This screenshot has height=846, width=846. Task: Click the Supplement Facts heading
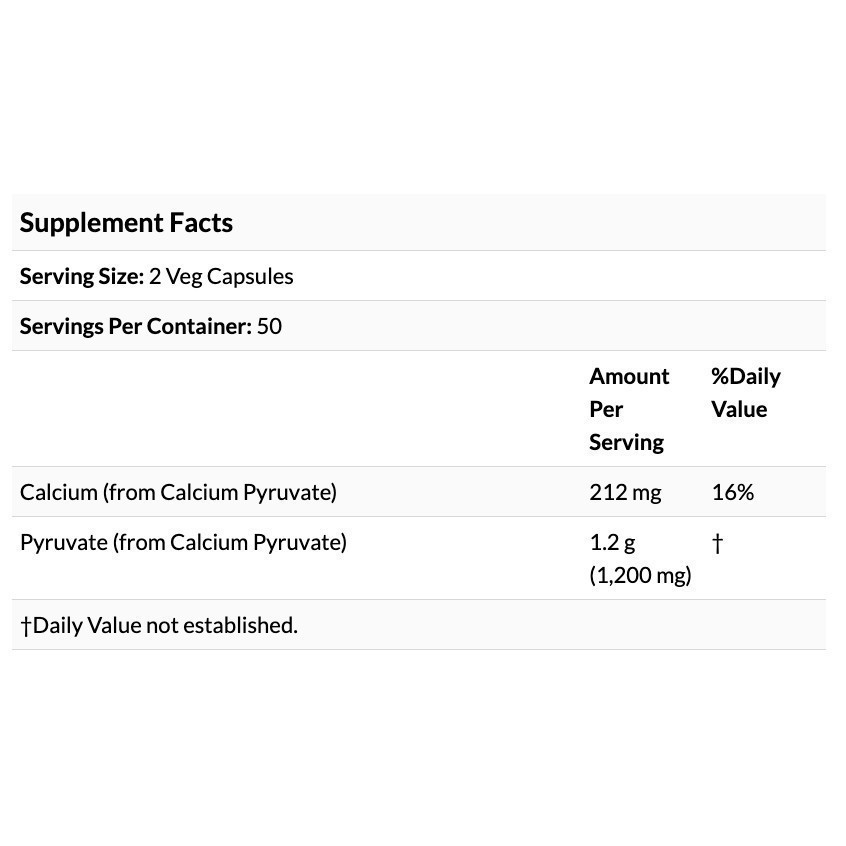click(126, 223)
